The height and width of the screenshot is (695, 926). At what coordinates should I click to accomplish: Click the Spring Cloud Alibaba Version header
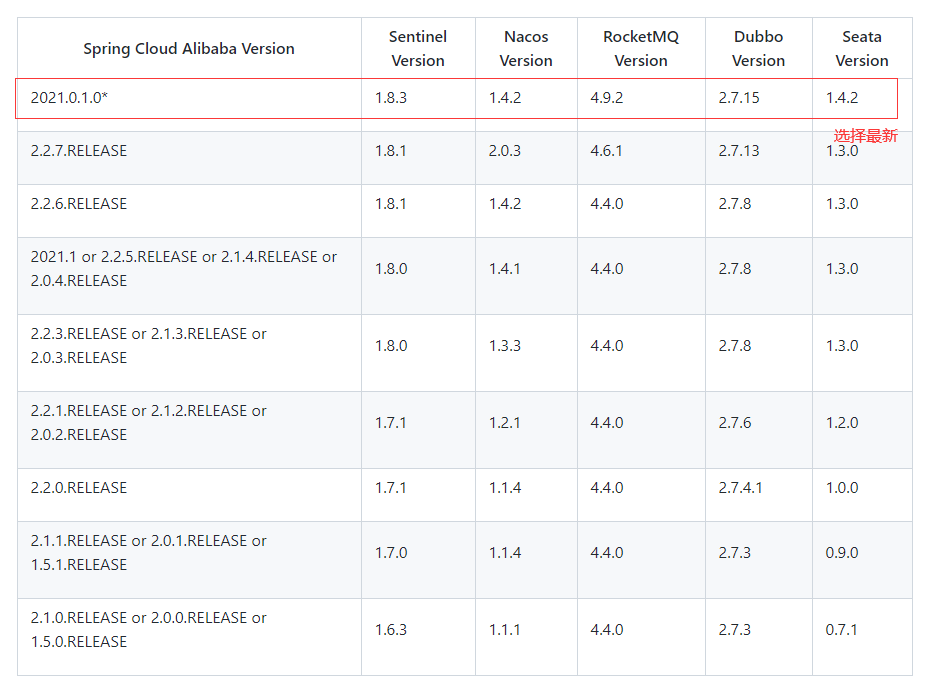click(x=189, y=48)
